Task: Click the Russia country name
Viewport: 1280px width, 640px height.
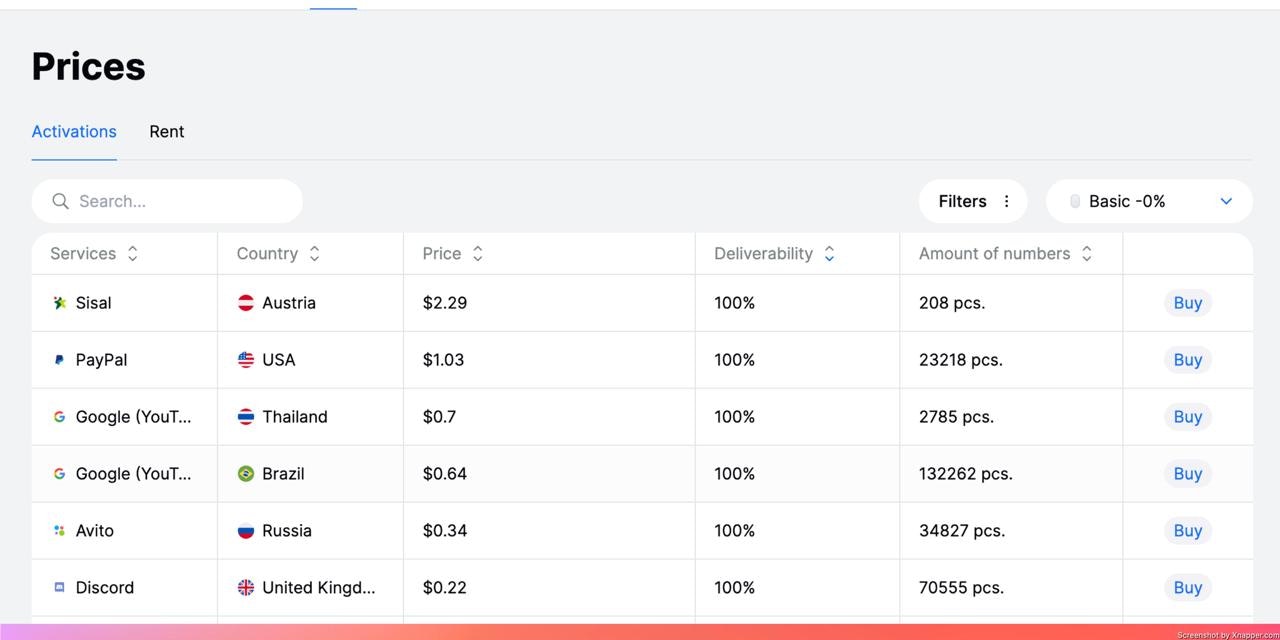Action: coord(287,531)
